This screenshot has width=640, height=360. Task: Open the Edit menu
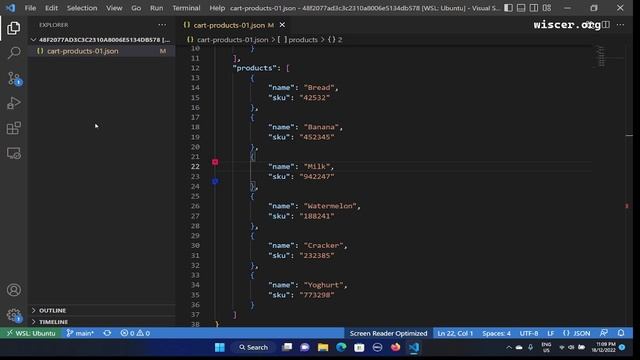click(51, 8)
